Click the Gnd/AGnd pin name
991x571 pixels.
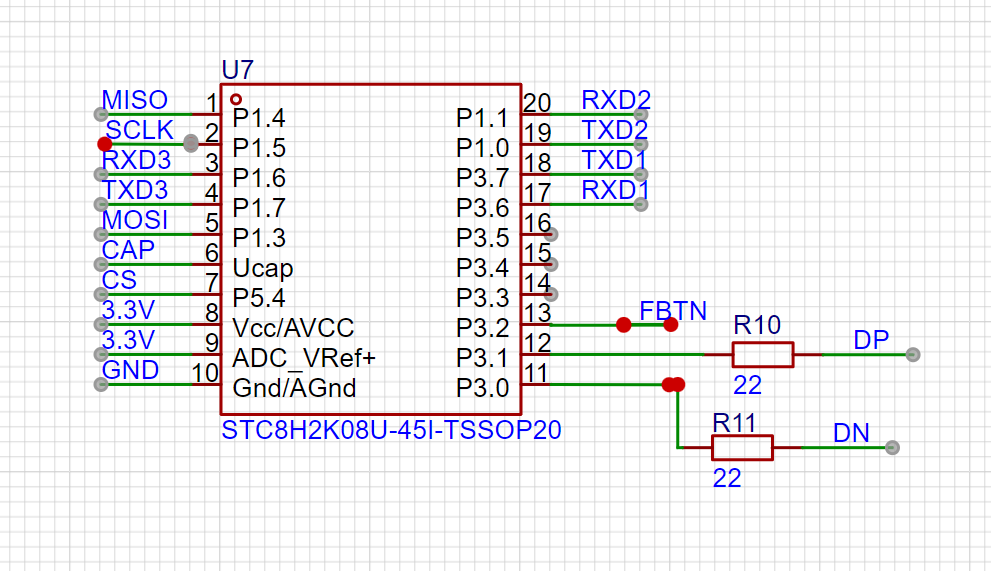295,388
